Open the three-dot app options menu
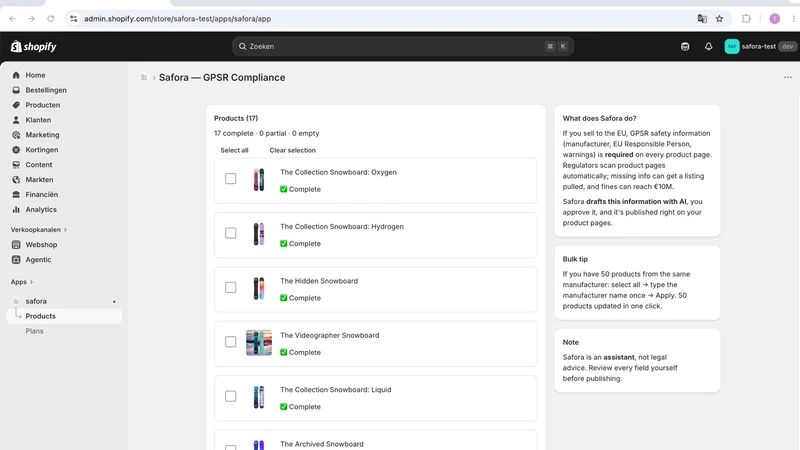800x450 pixels. 788,78
